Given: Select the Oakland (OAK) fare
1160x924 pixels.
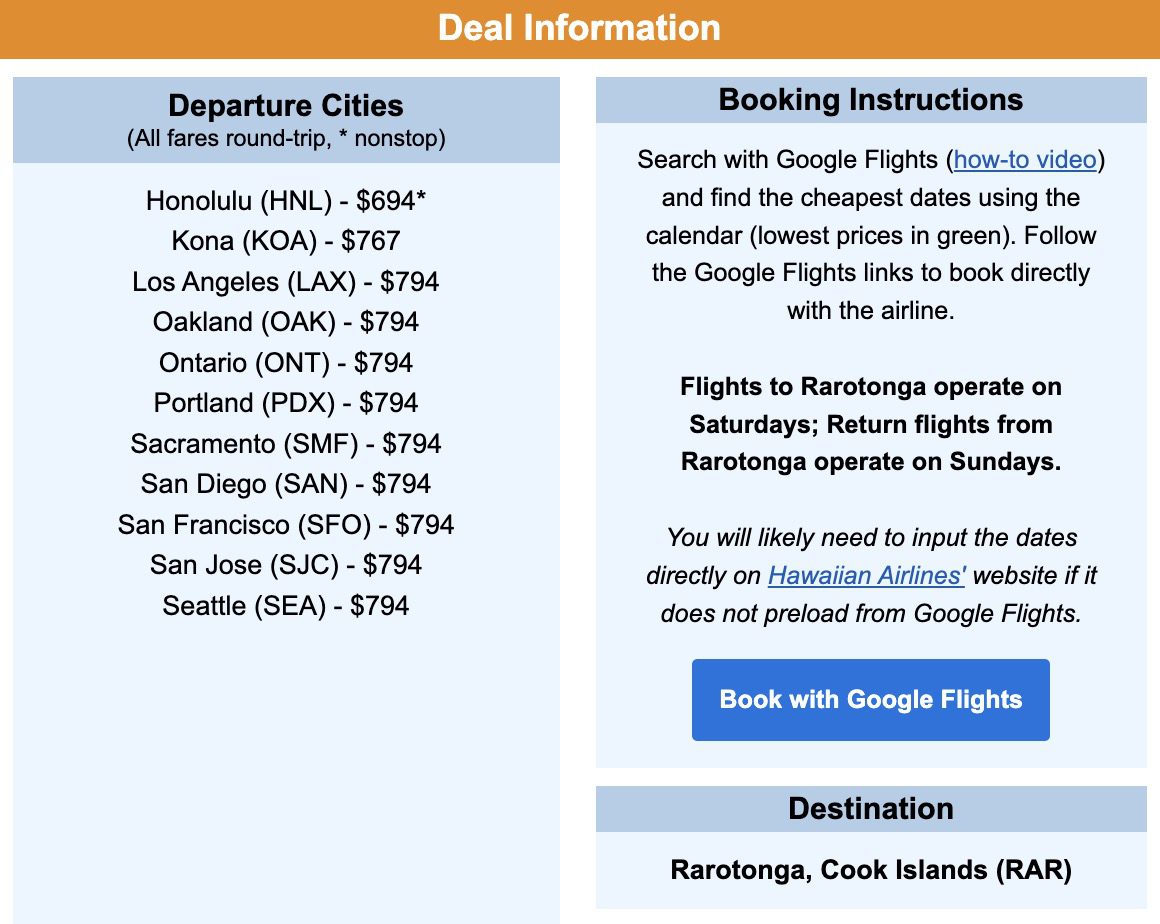Looking at the screenshot, I should tap(284, 322).
